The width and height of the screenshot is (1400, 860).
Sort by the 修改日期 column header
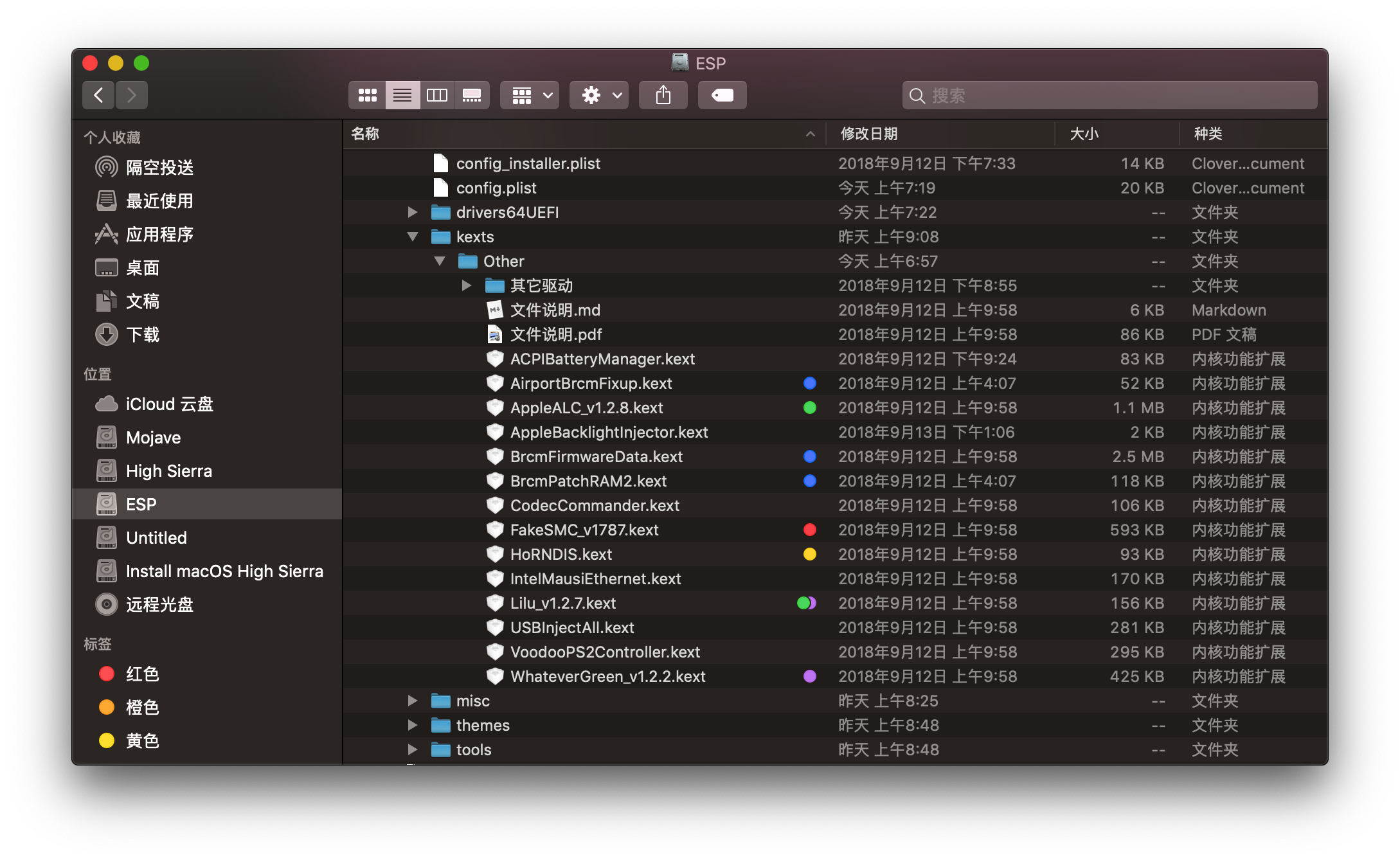tap(869, 134)
